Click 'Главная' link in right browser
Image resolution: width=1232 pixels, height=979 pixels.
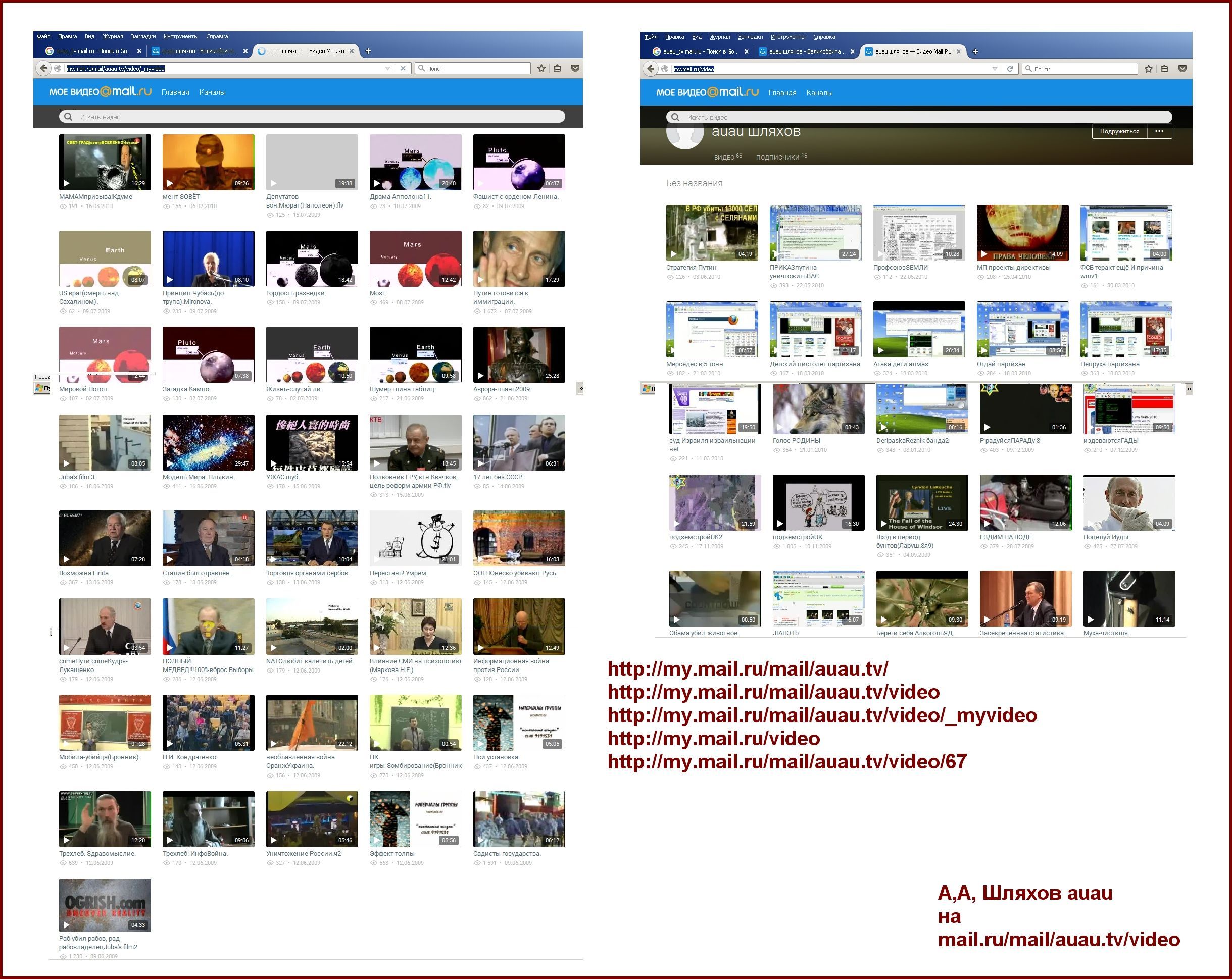point(782,93)
